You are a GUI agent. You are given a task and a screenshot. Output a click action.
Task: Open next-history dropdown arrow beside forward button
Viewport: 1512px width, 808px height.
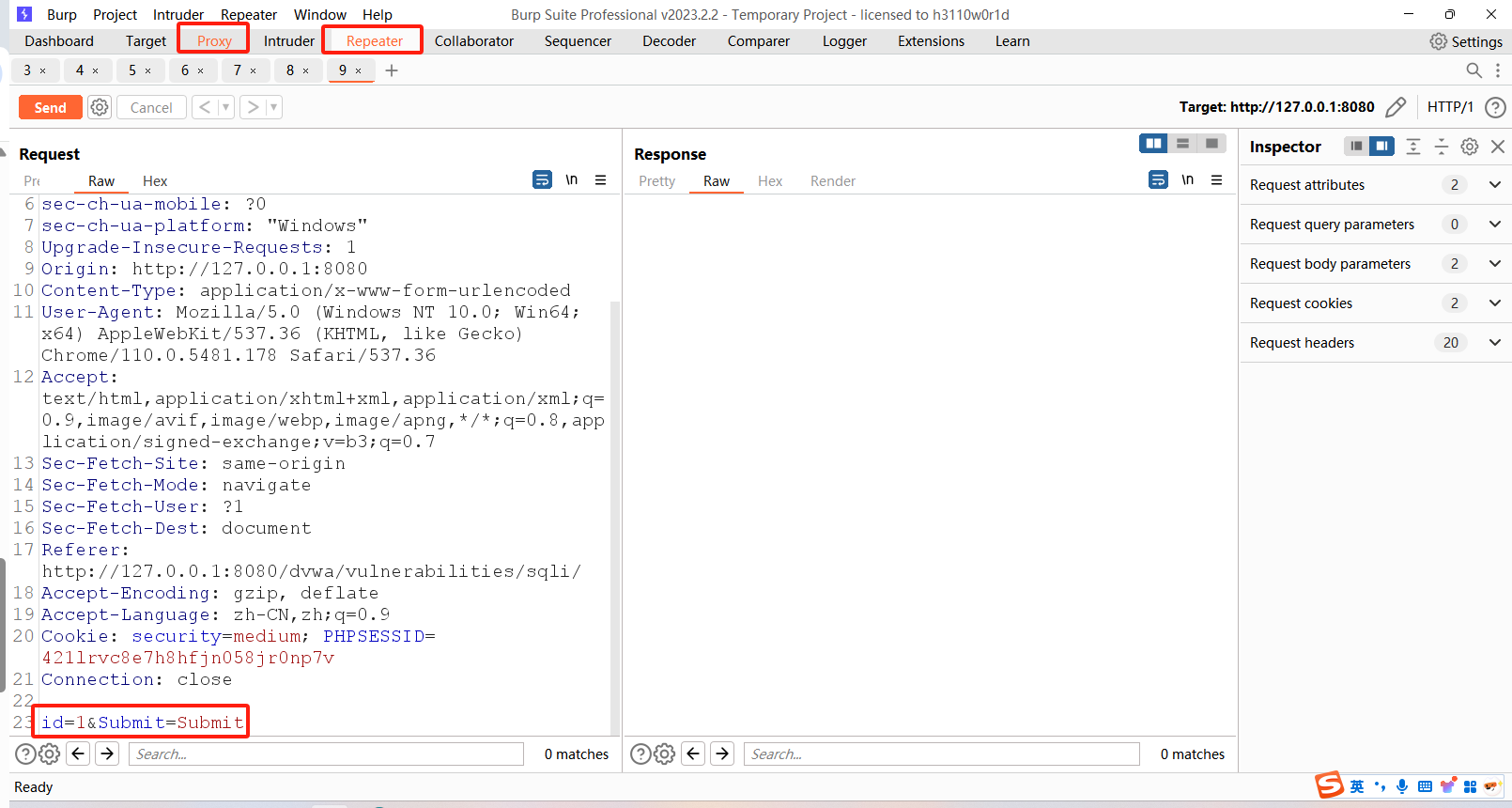(273, 107)
